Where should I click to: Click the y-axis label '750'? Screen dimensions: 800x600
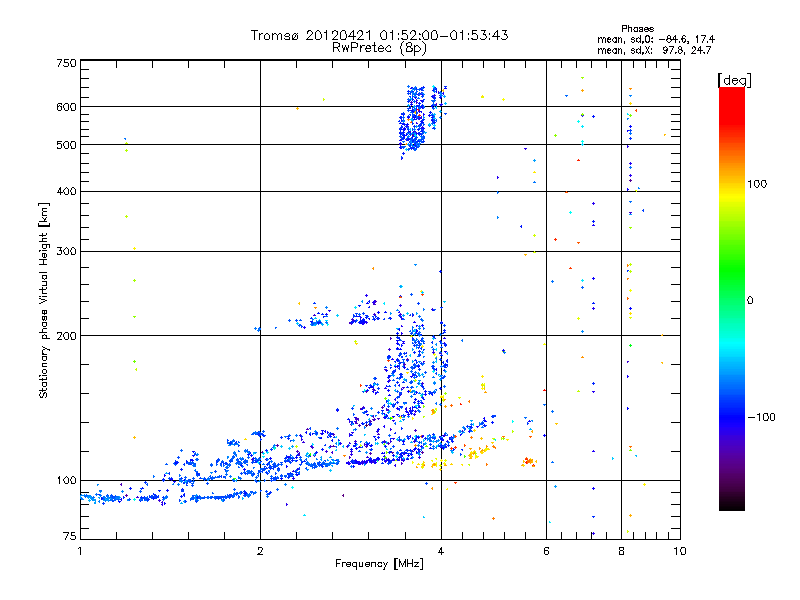tap(66, 63)
